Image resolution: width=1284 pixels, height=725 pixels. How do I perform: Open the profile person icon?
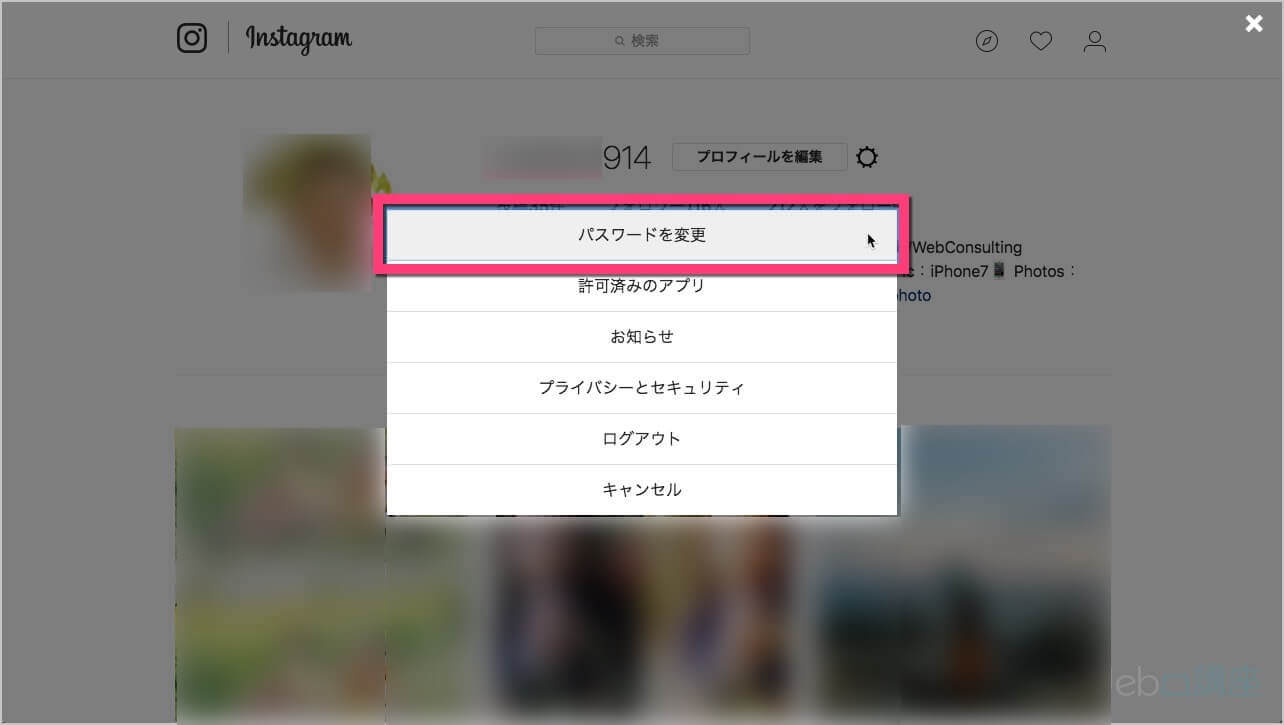click(x=1095, y=41)
